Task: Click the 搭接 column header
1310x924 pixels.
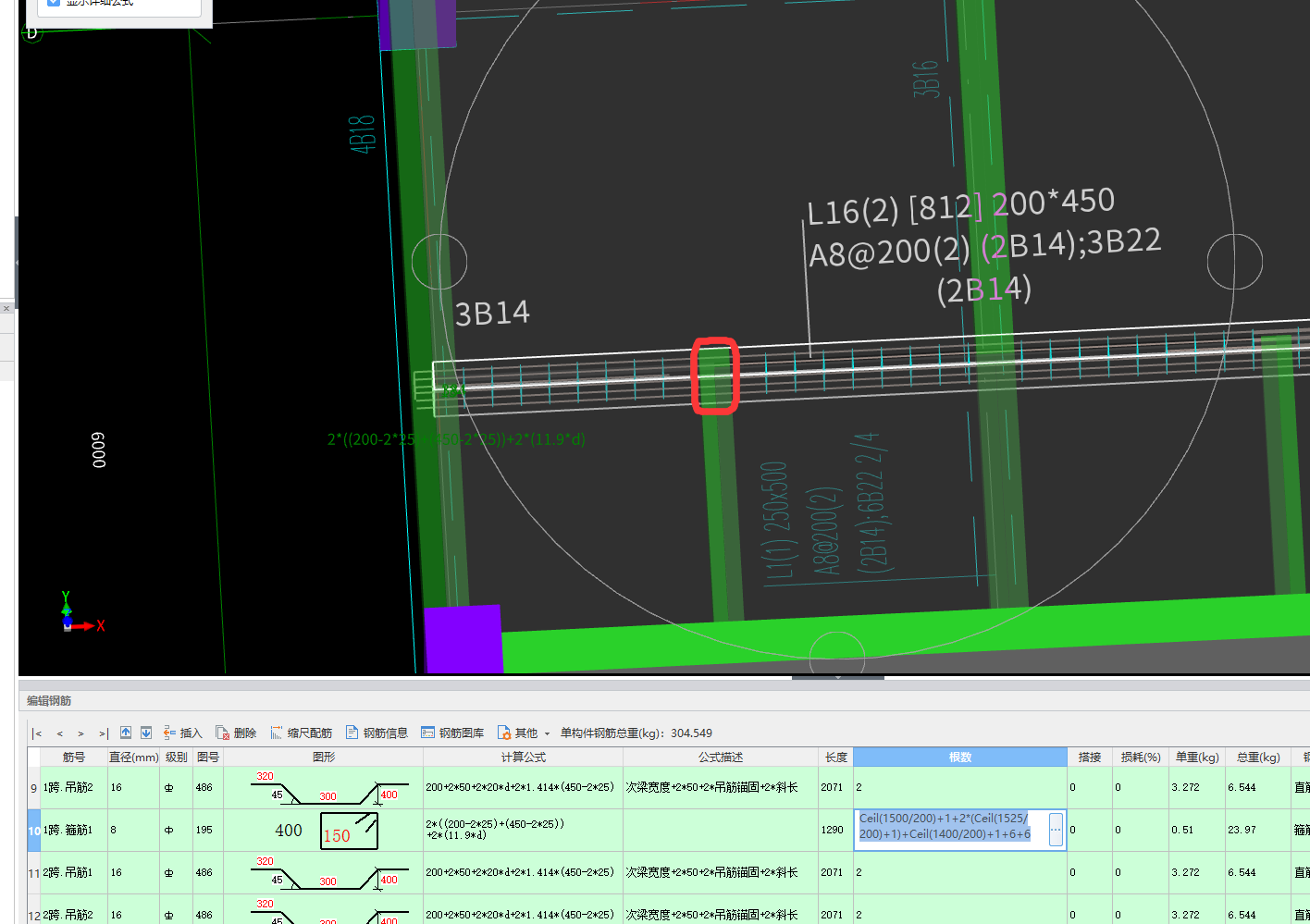Action: 1090,757
